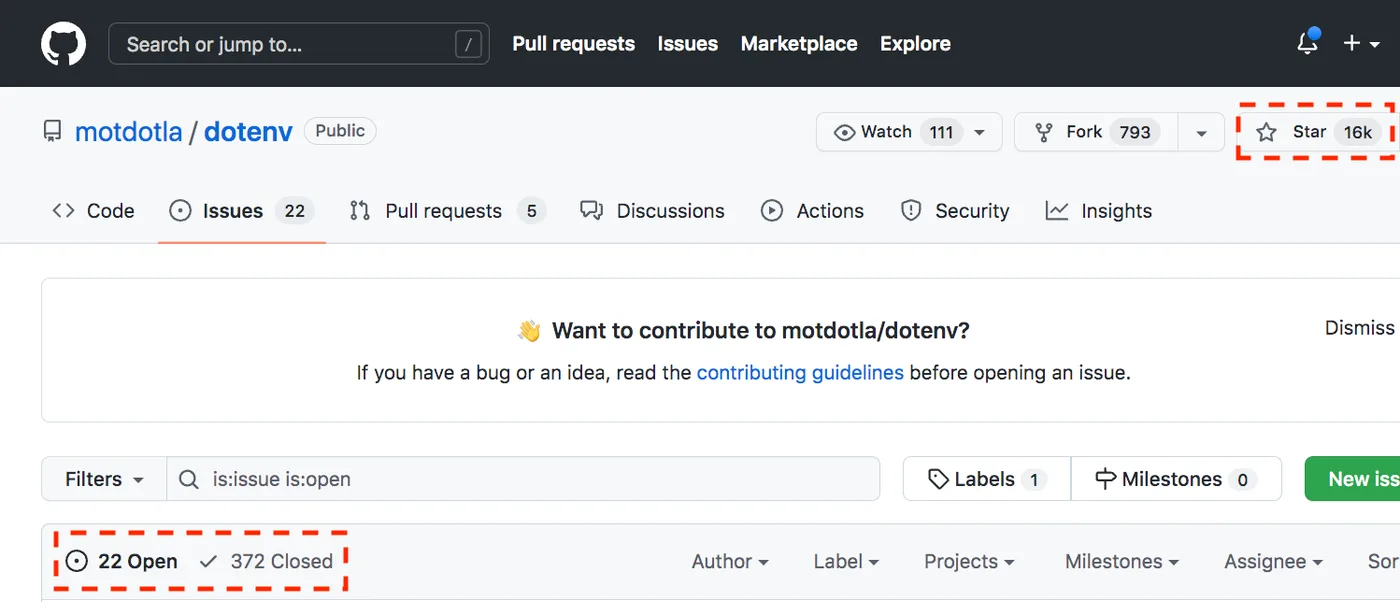Open Marketplace in the top navigation
The height and width of the screenshot is (602, 1400).
tap(799, 44)
